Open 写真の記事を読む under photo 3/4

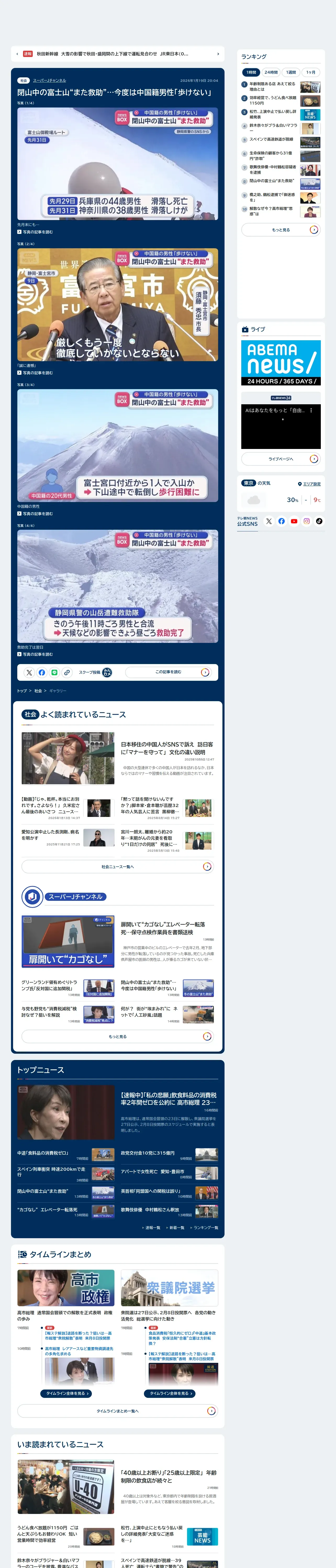35,514
